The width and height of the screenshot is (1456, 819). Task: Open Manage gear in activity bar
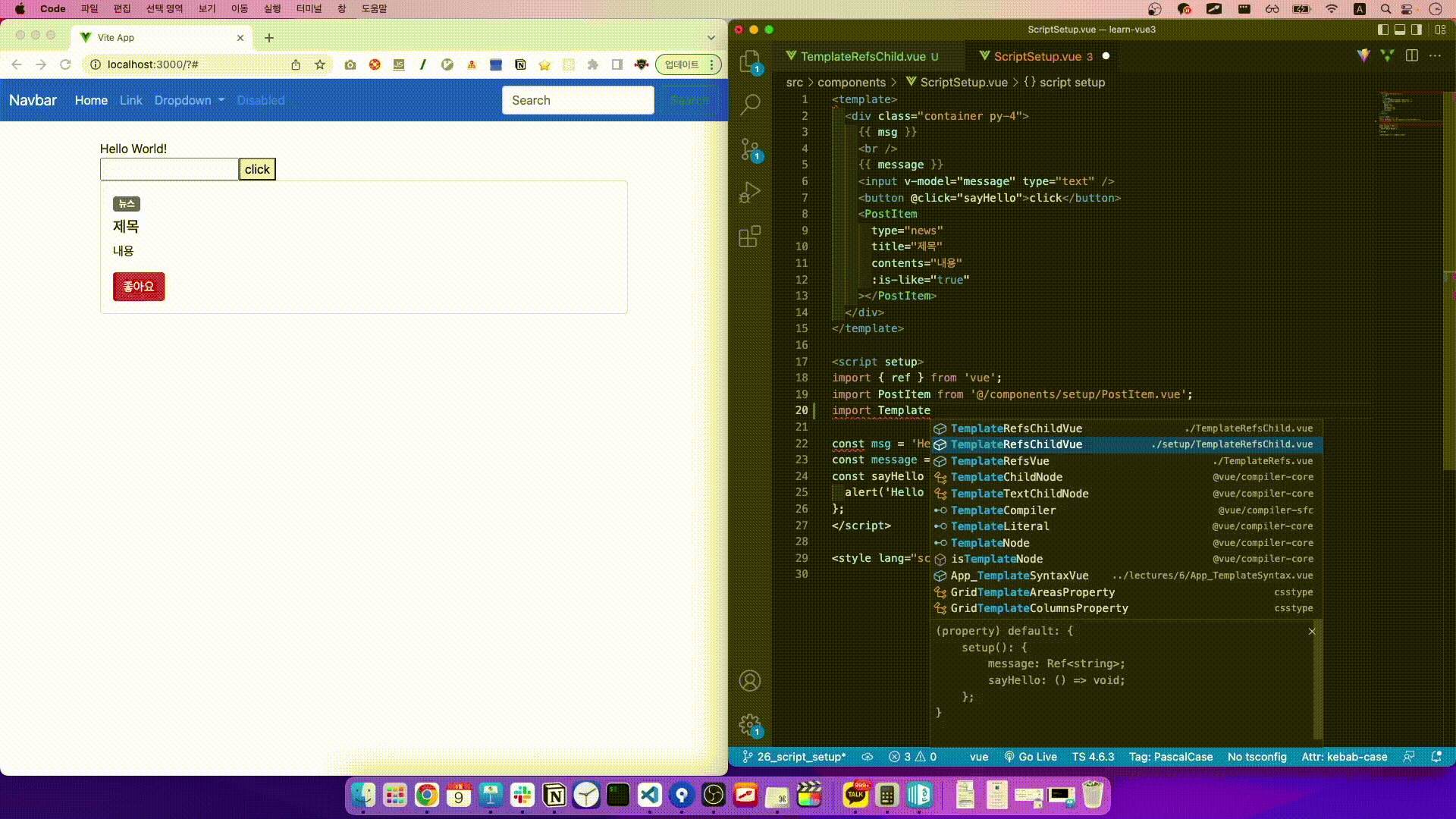750,725
